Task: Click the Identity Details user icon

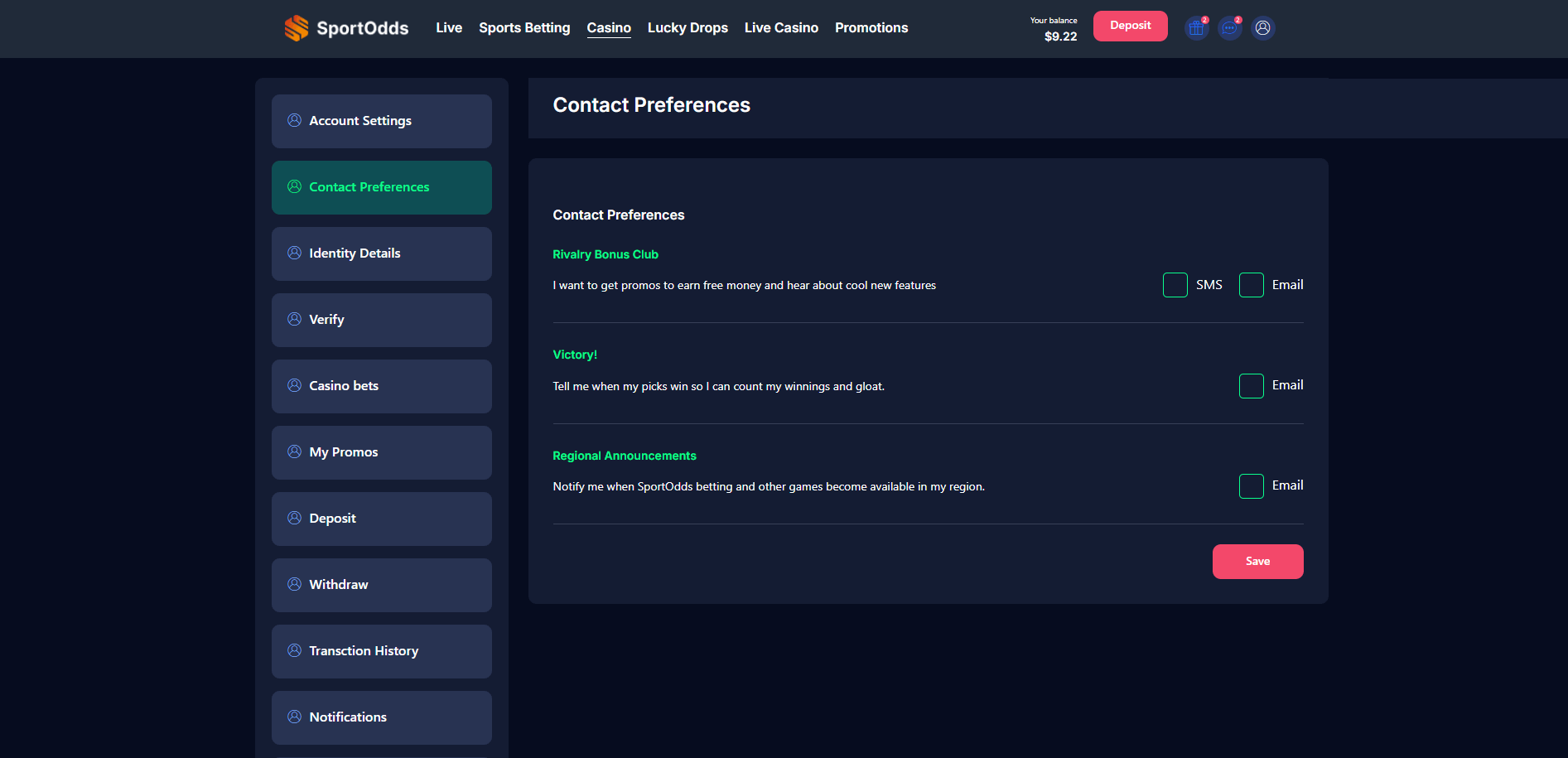Action: point(294,253)
